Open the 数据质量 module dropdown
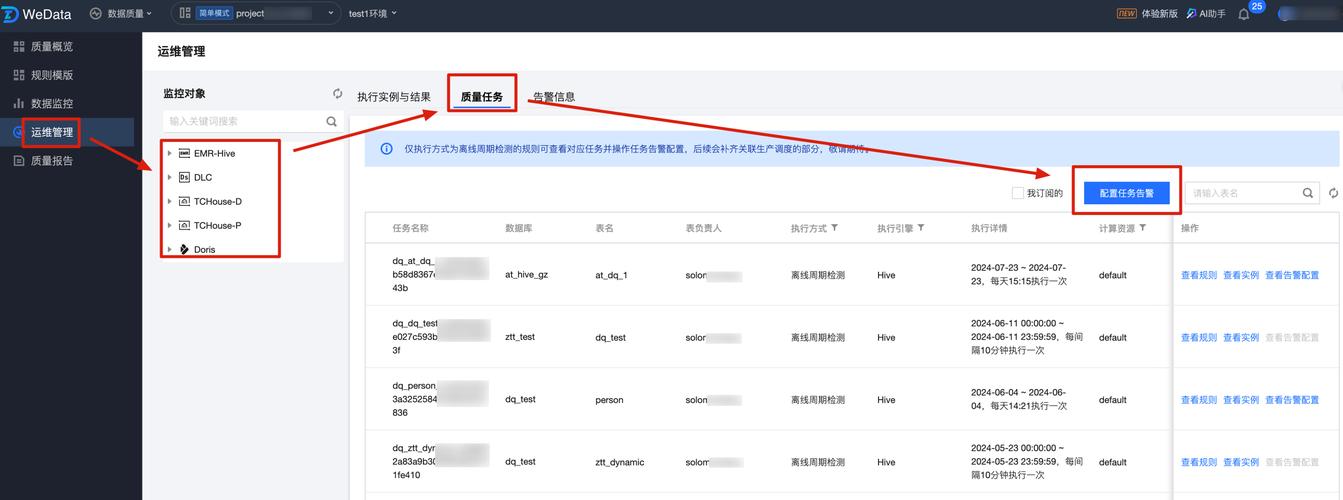1343x500 pixels. 121,14
